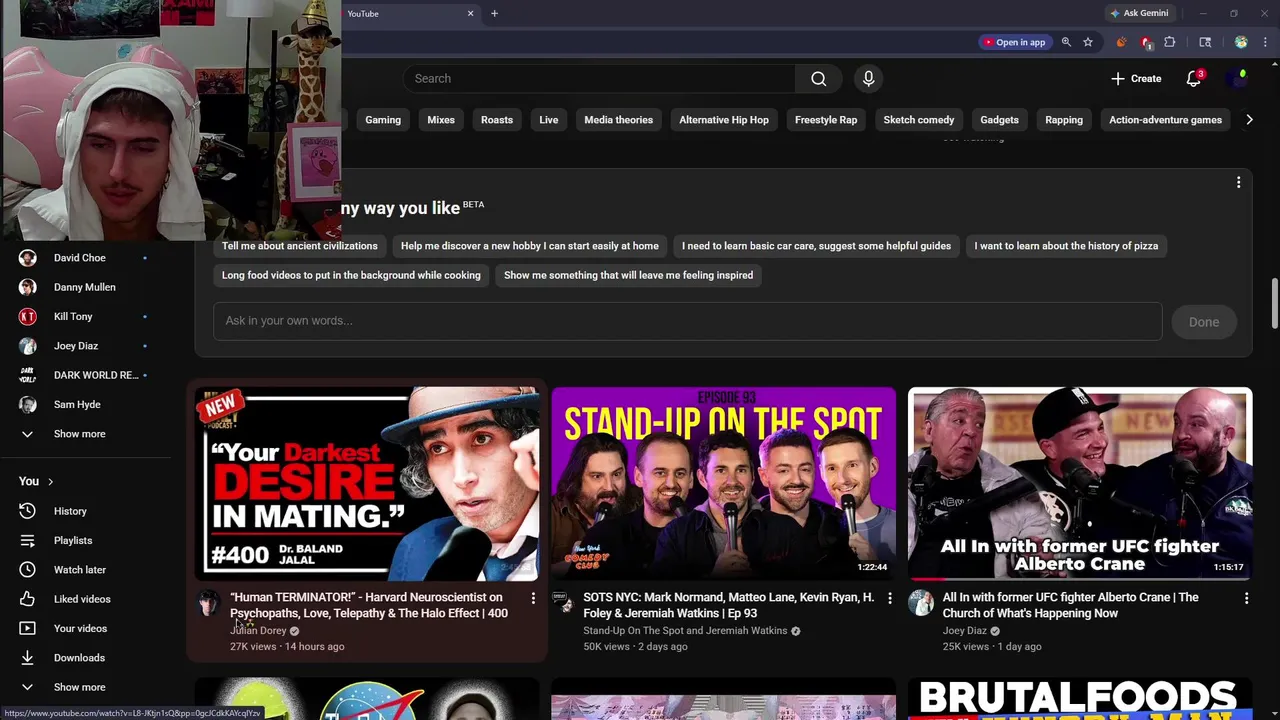Click Joey Diaz avatar under video

pyautogui.click(x=920, y=603)
